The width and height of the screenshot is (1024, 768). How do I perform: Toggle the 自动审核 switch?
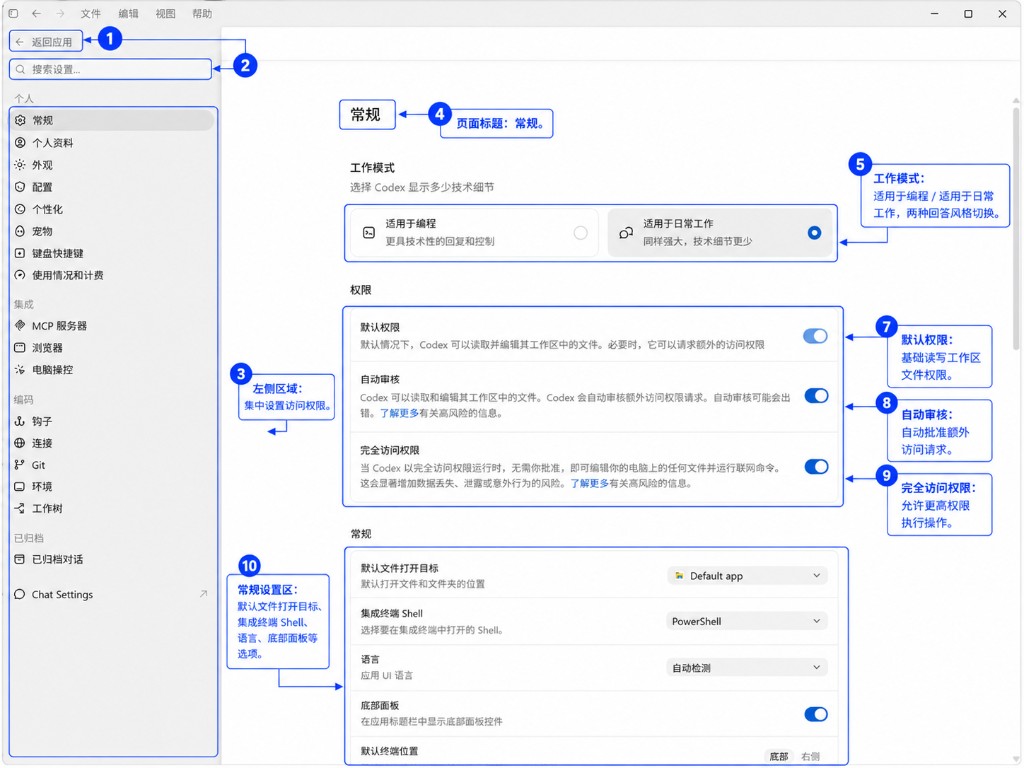coord(816,396)
